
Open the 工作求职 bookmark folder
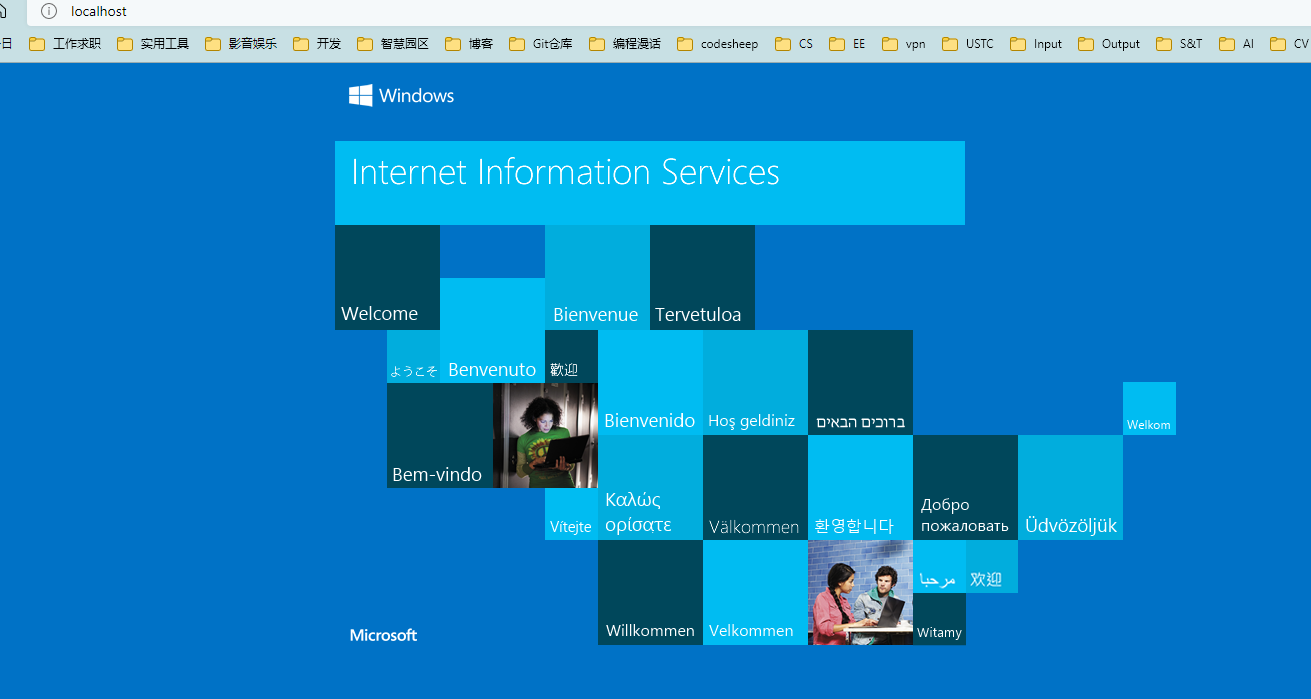[x=66, y=44]
